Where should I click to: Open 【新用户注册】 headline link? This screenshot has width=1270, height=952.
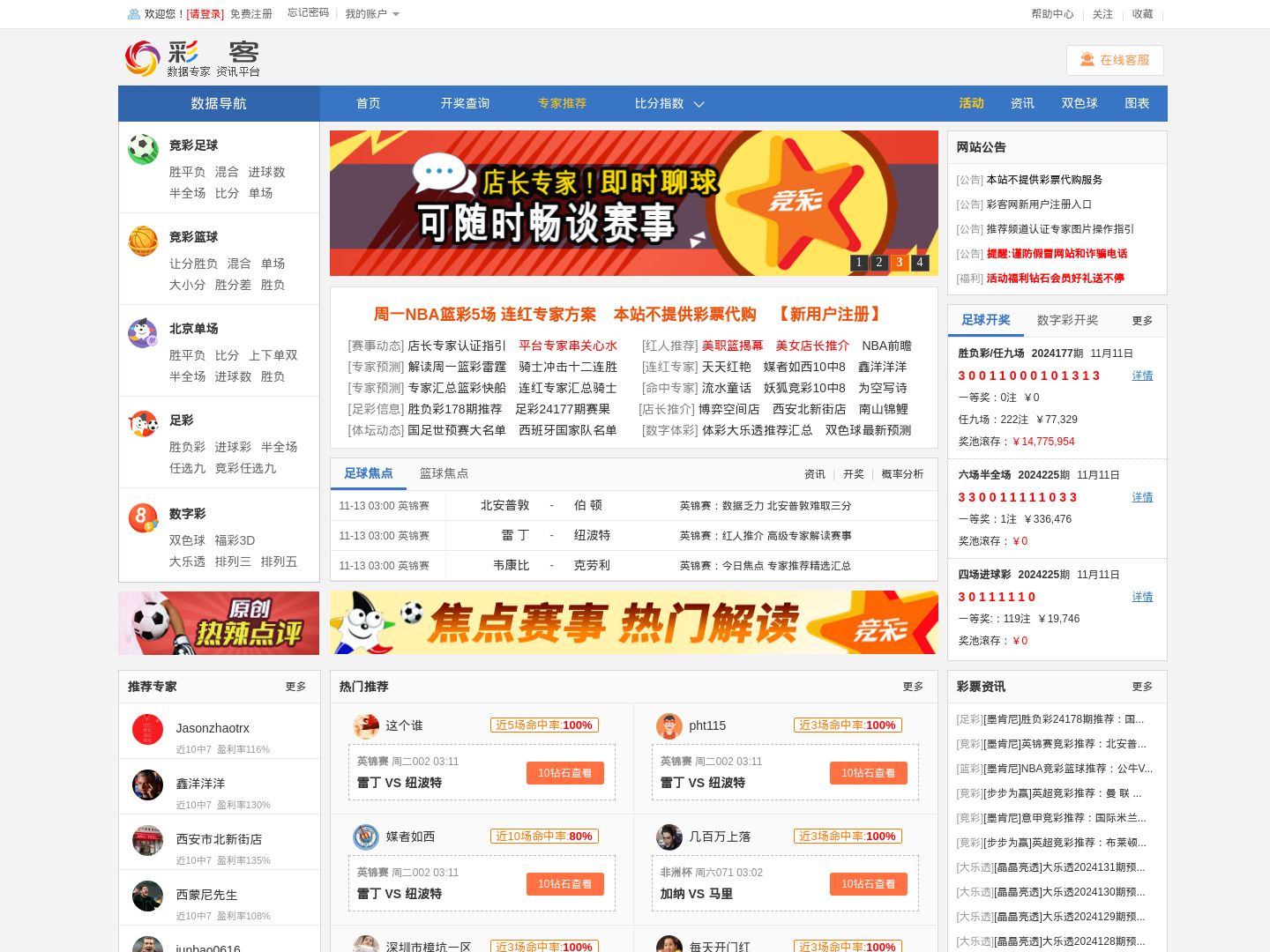coord(829,315)
